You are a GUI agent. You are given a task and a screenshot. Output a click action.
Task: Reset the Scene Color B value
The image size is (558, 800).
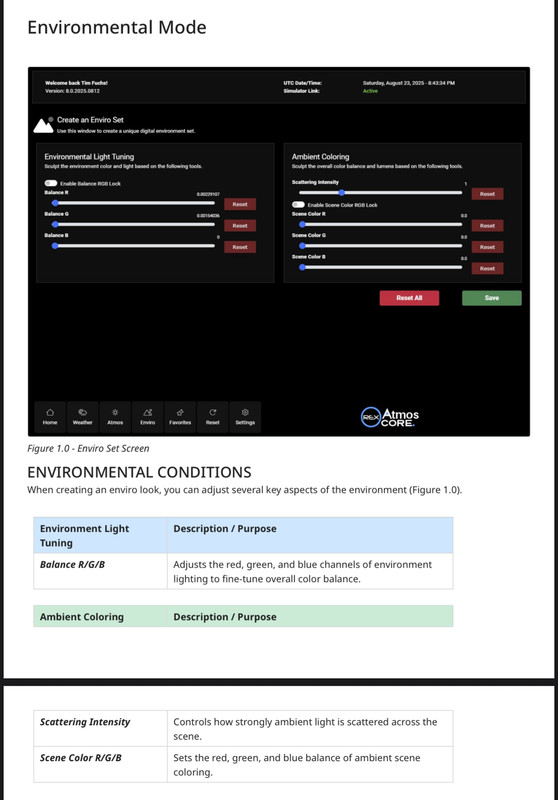(x=487, y=268)
